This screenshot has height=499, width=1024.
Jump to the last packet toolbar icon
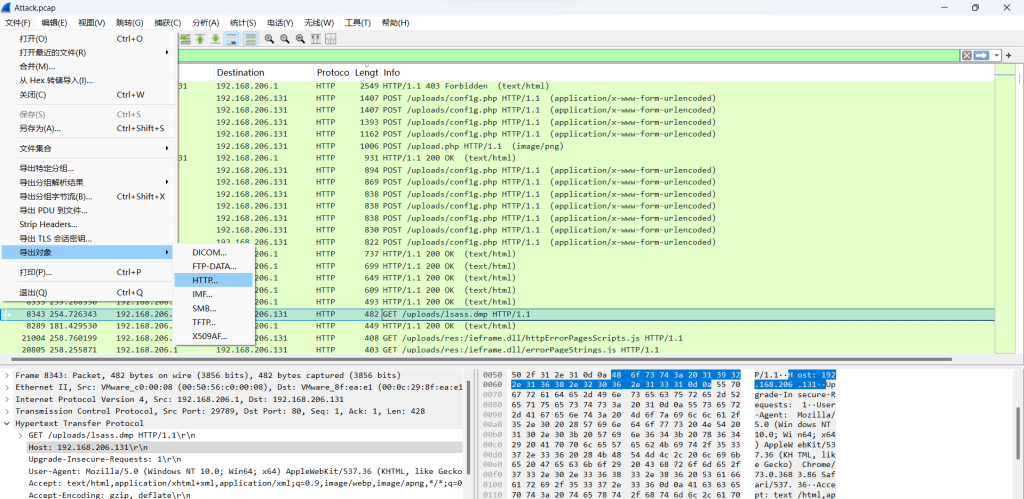215,39
